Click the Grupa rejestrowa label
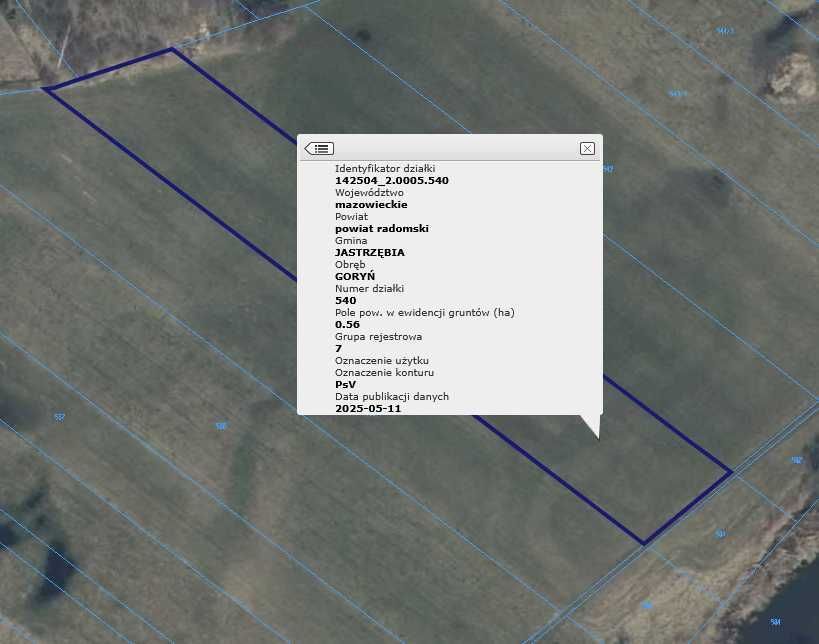Image resolution: width=819 pixels, height=644 pixels. pyautogui.click(x=376, y=337)
